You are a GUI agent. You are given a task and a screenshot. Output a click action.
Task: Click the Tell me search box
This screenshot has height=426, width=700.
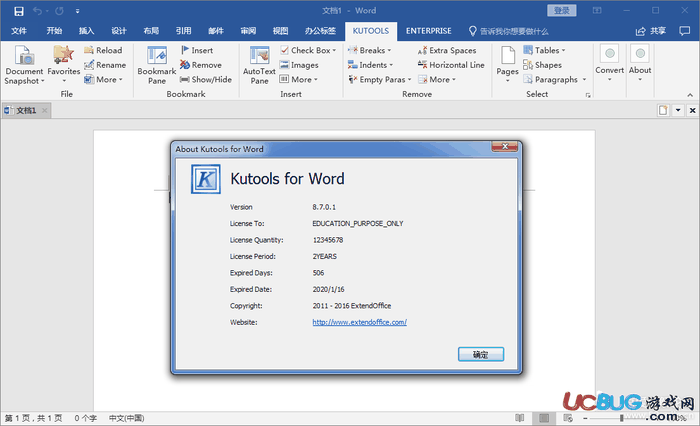(x=508, y=31)
